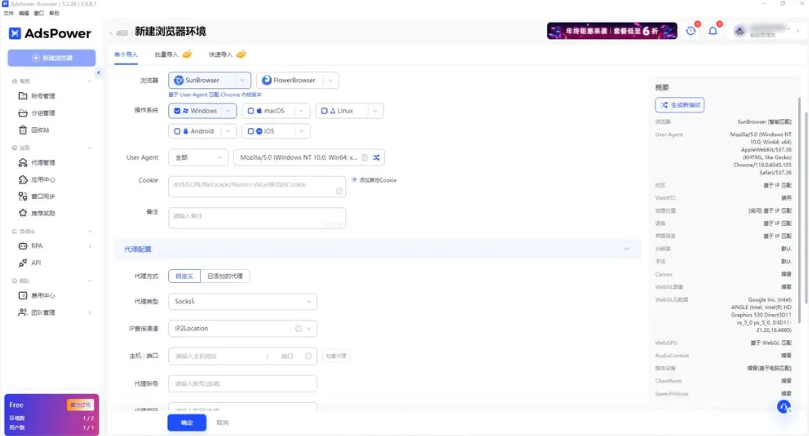Collapse the 代理配置 section chevron
809x436 pixels.
point(627,249)
